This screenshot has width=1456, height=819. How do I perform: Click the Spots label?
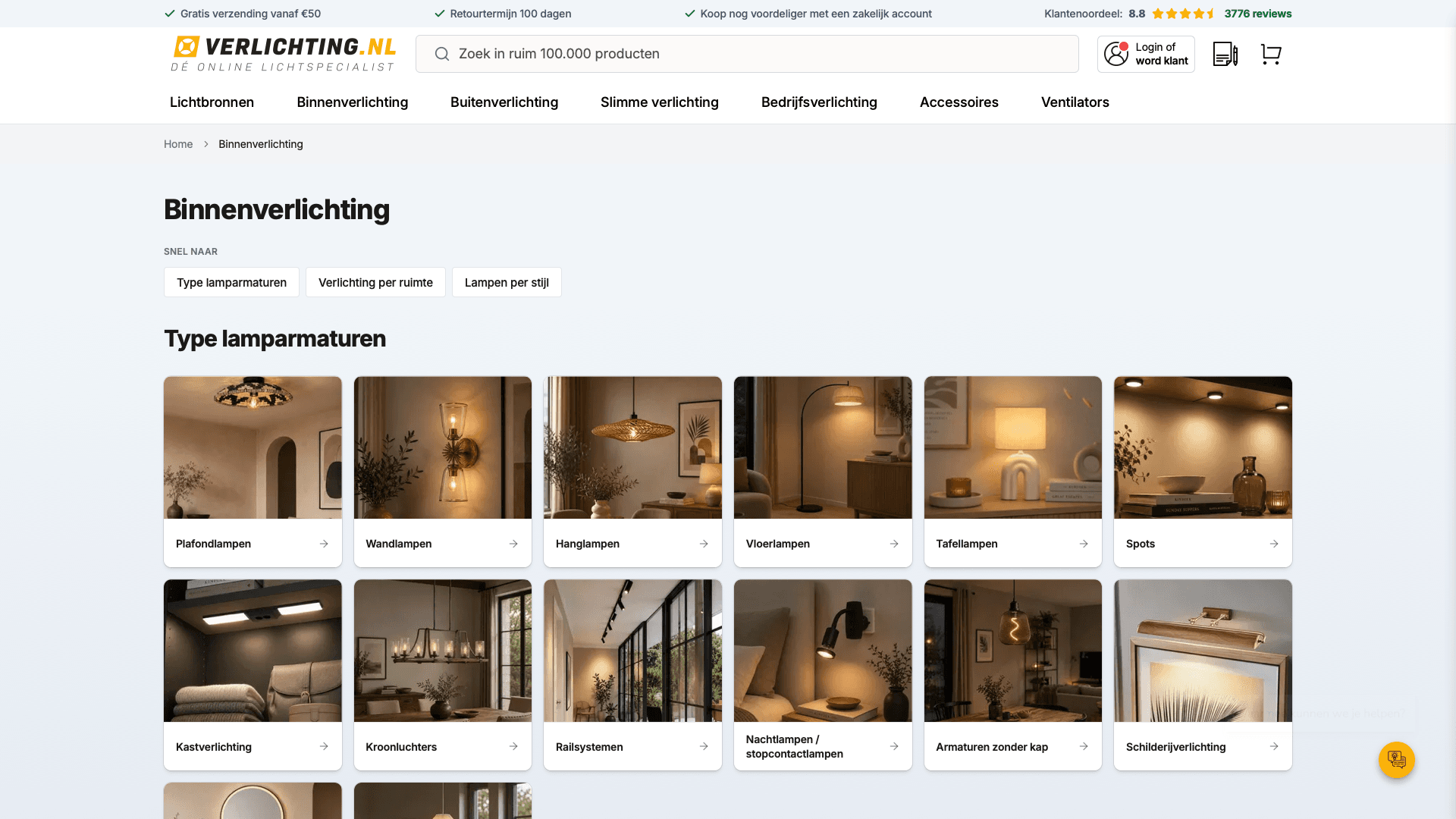point(1141,544)
